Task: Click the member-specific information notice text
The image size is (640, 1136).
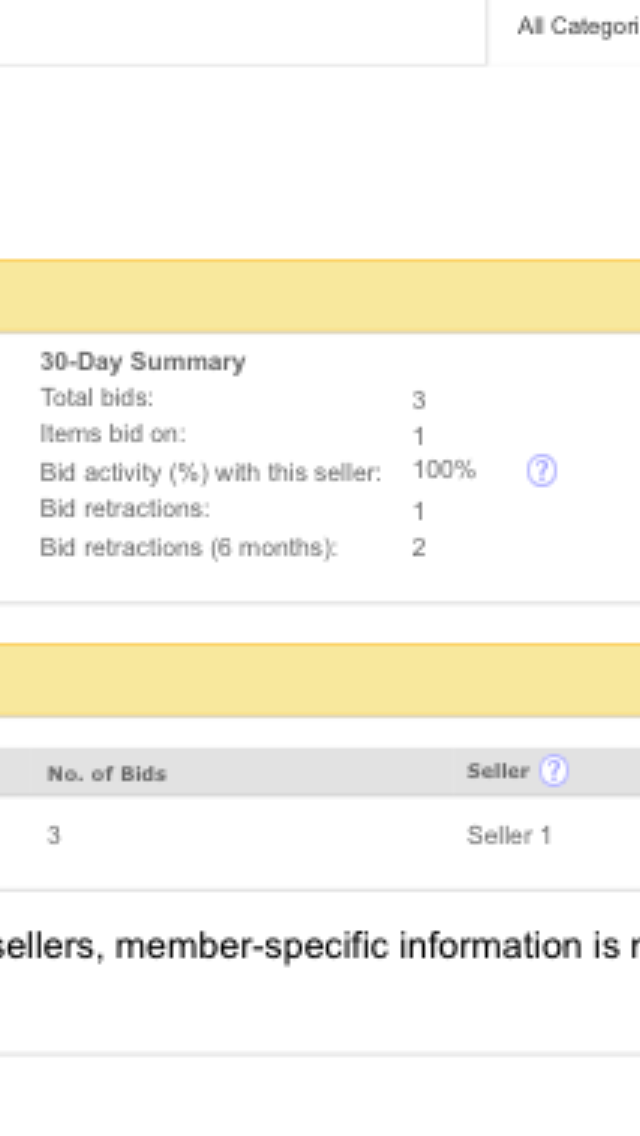Action: tap(320, 945)
